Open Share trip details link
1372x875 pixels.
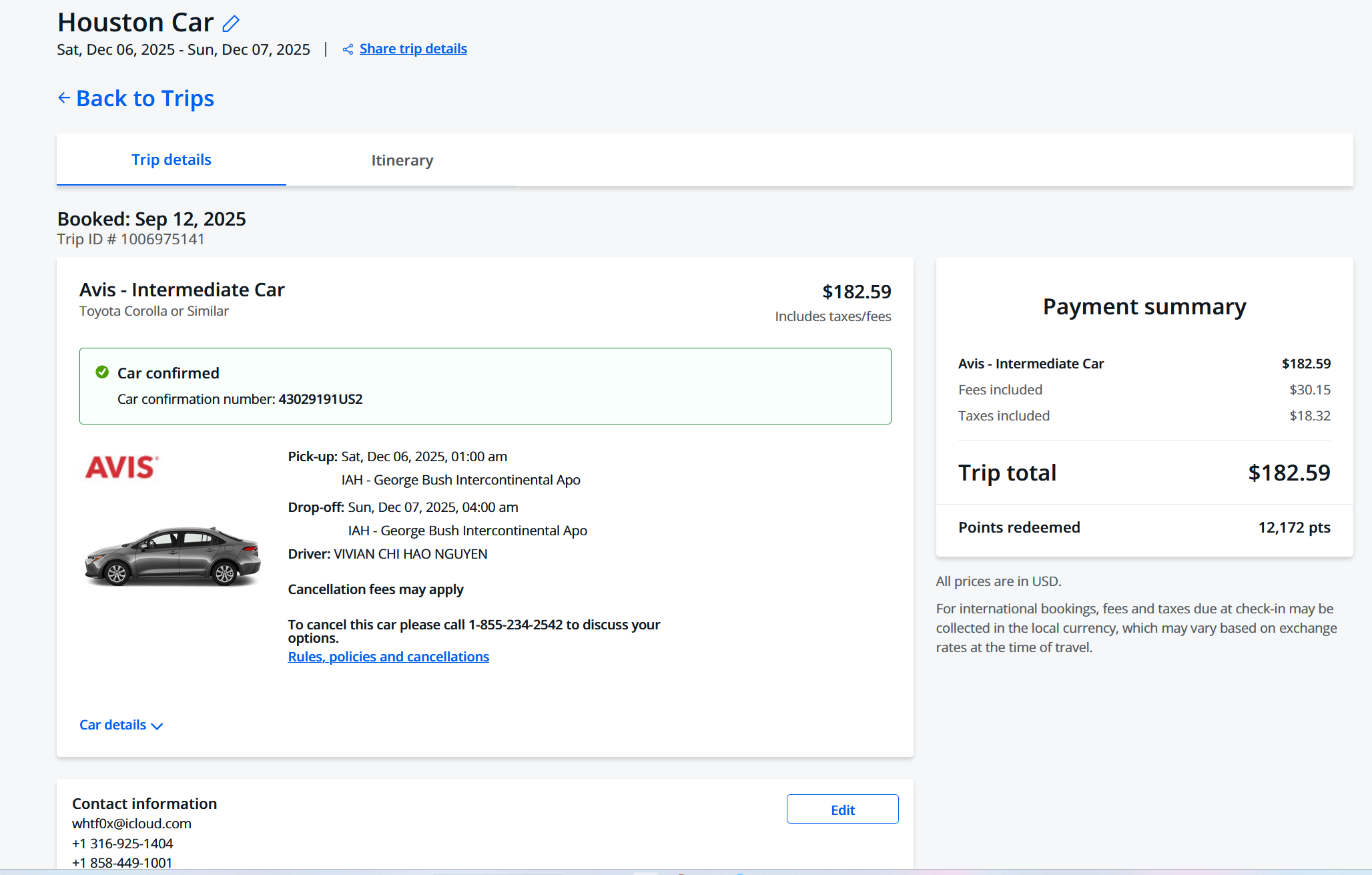[413, 49]
